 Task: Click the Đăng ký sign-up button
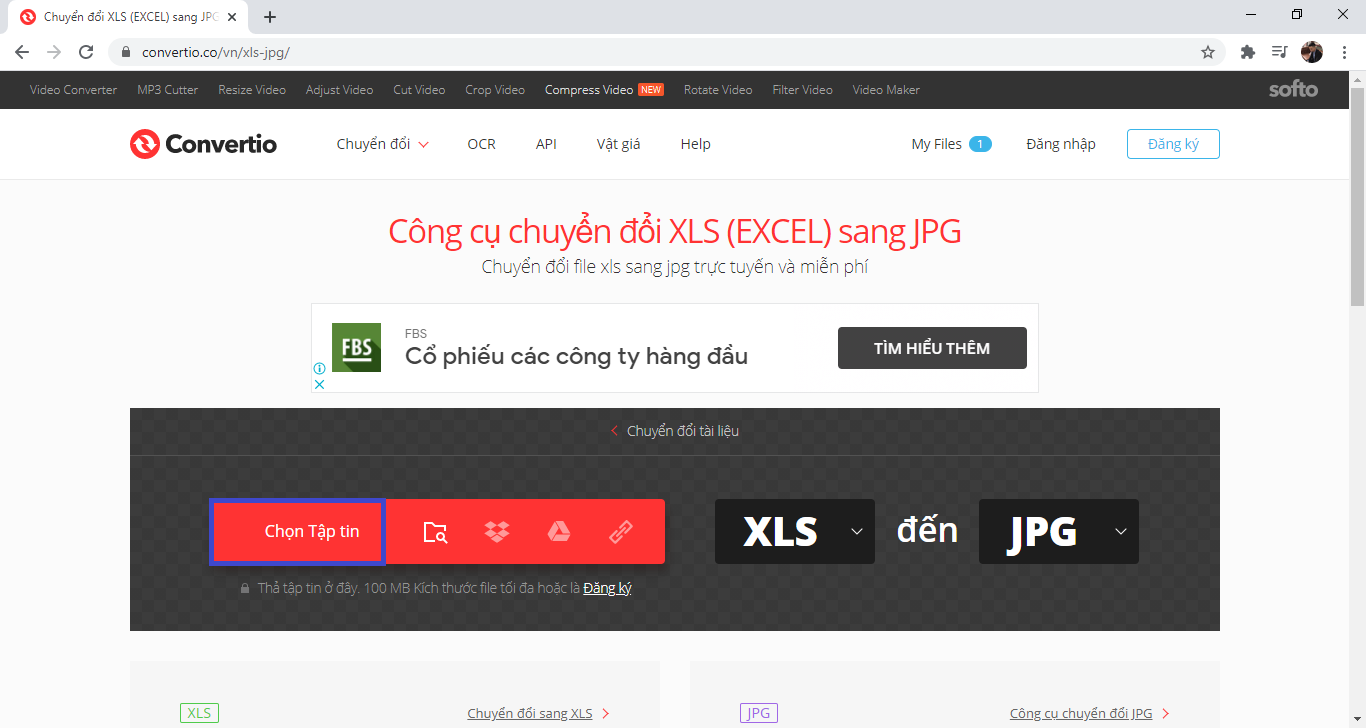click(x=1173, y=144)
